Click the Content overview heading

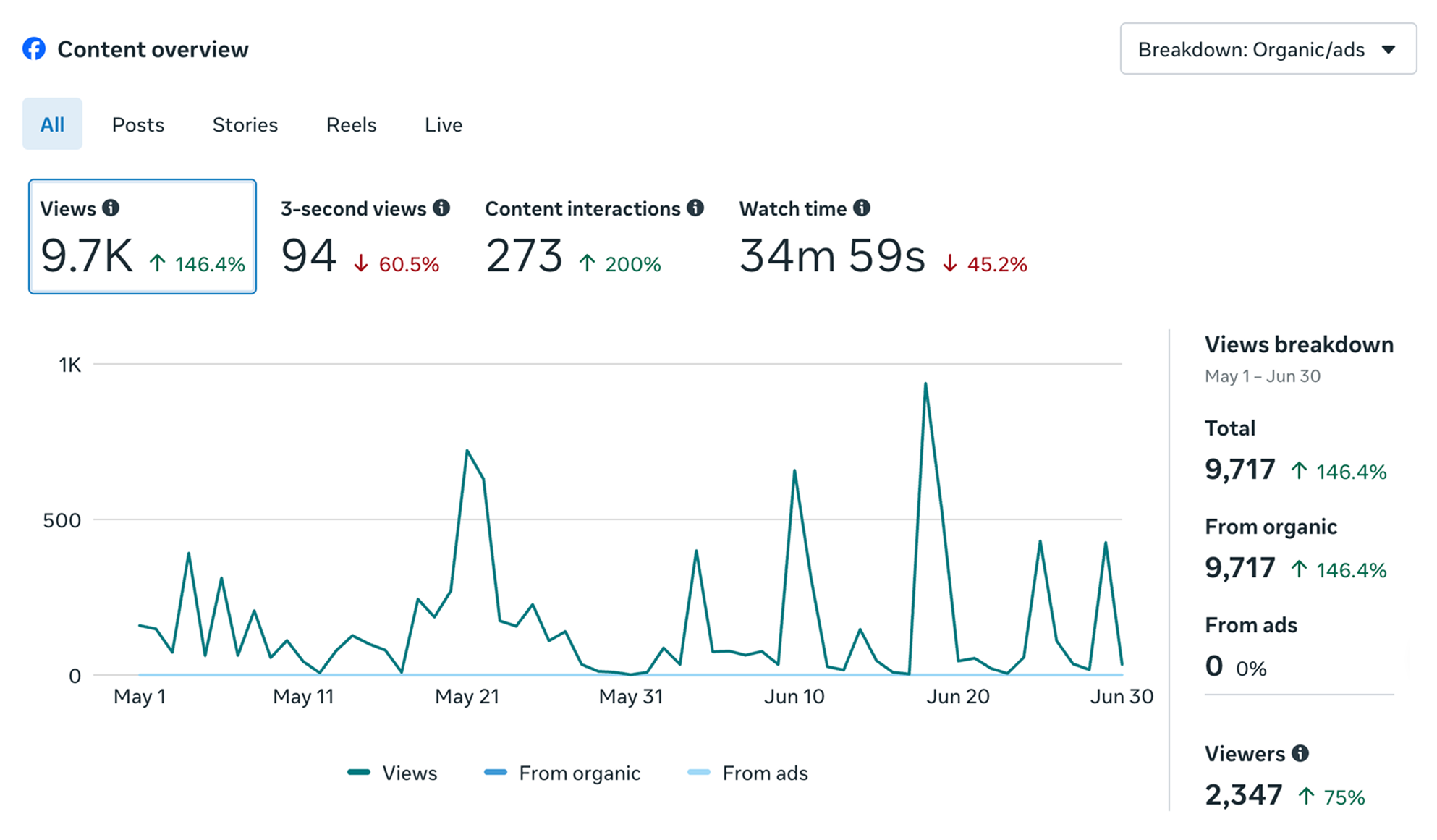[153, 49]
